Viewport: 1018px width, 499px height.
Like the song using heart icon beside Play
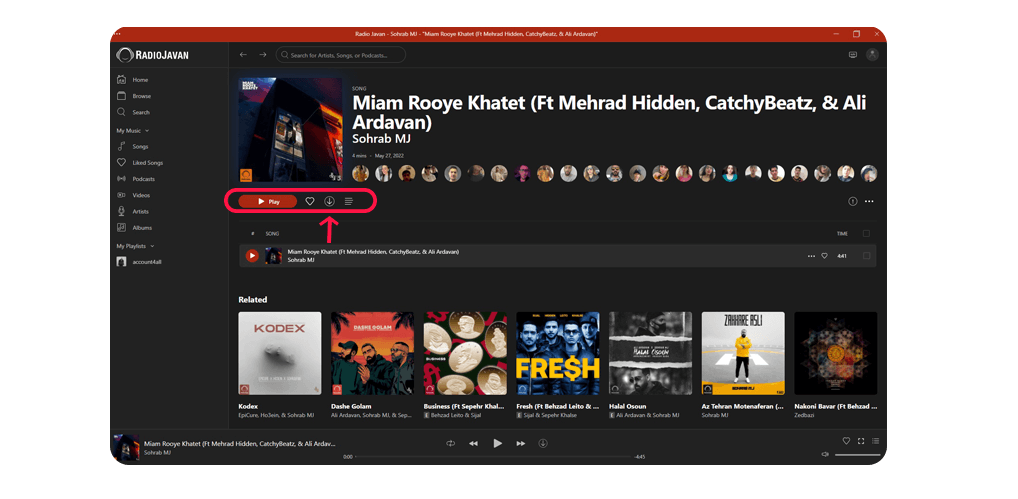point(310,201)
